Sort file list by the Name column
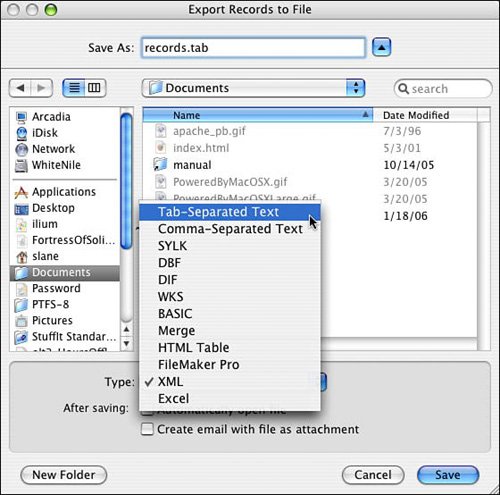Image resolution: width=500 pixels, height=495 pixels. click(258, 115)
